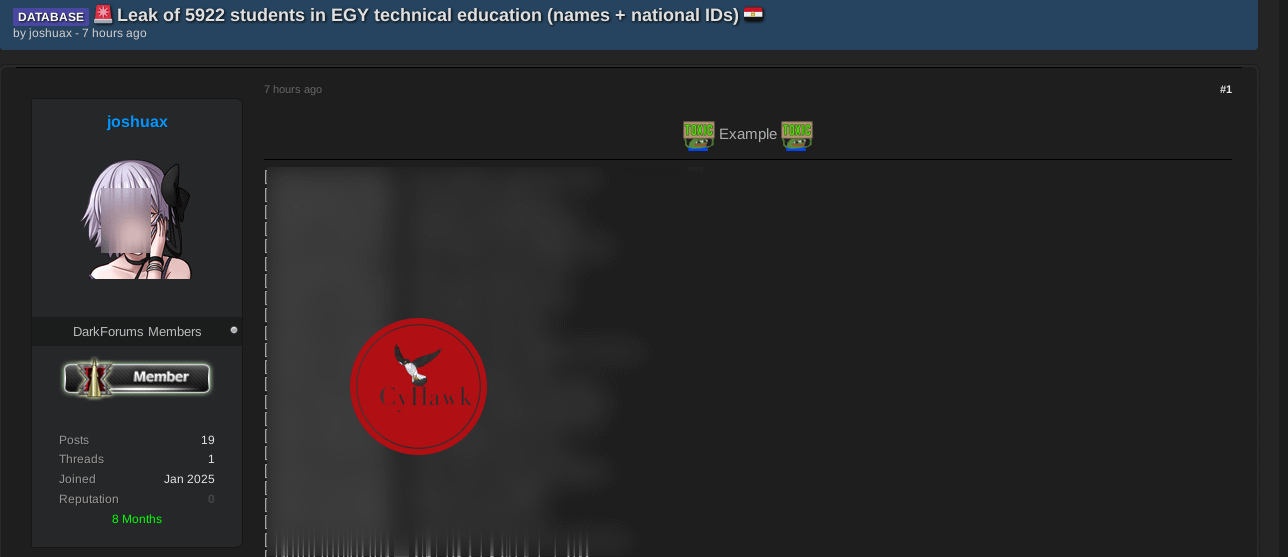The height and width of the screenshot is (557, 1288).
Task: Click the Egypt flag emoji in title
Action: pos(753,14)
